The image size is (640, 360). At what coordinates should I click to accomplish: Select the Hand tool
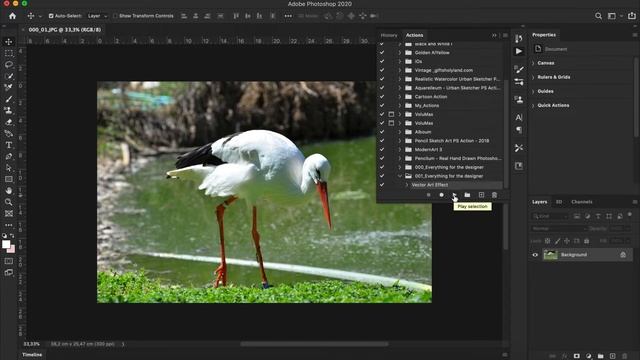coord(9,191)
